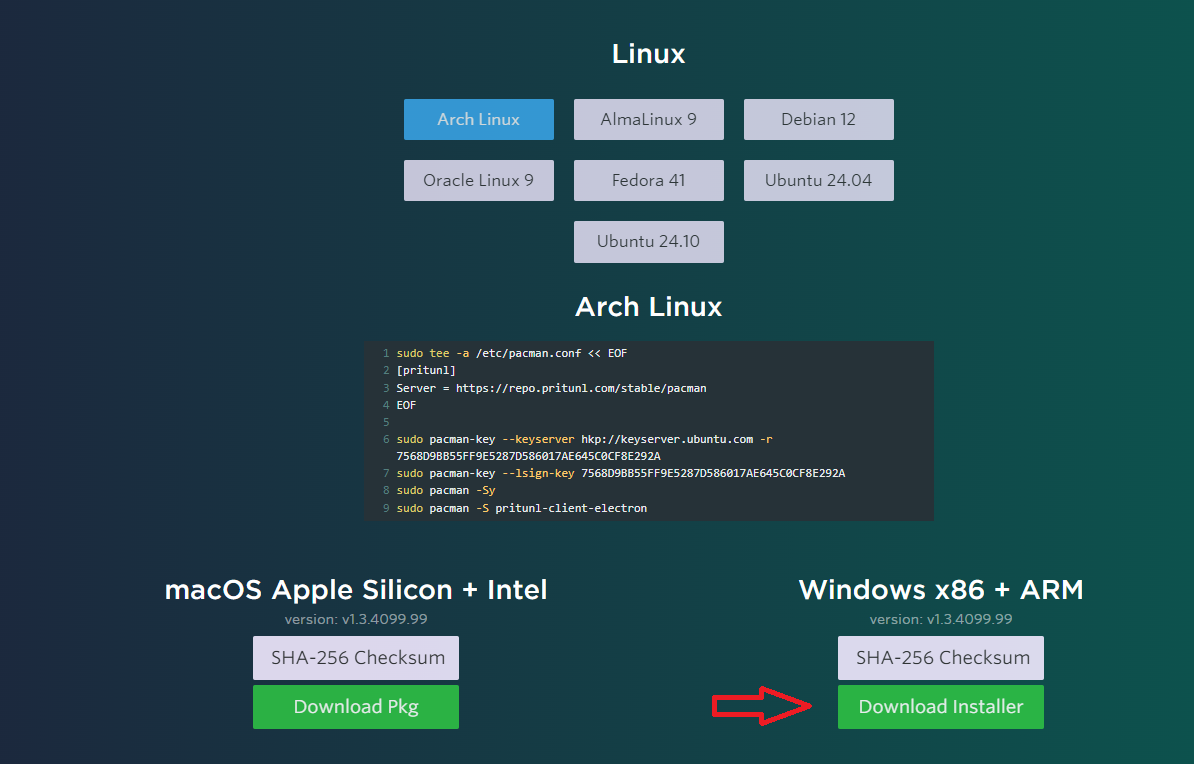Pick the Ubuntu 24.04 button
The width and height of the screenshot is (1194, 764).
pyautogui.click(x=819, y=181)
